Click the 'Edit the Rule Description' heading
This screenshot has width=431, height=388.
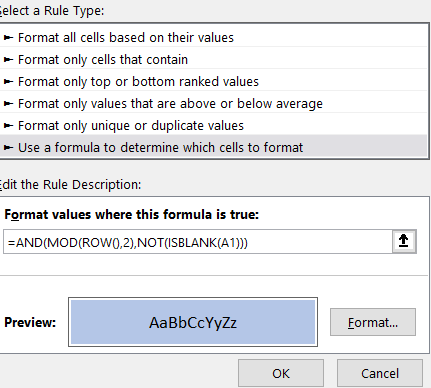click(70, 184)
